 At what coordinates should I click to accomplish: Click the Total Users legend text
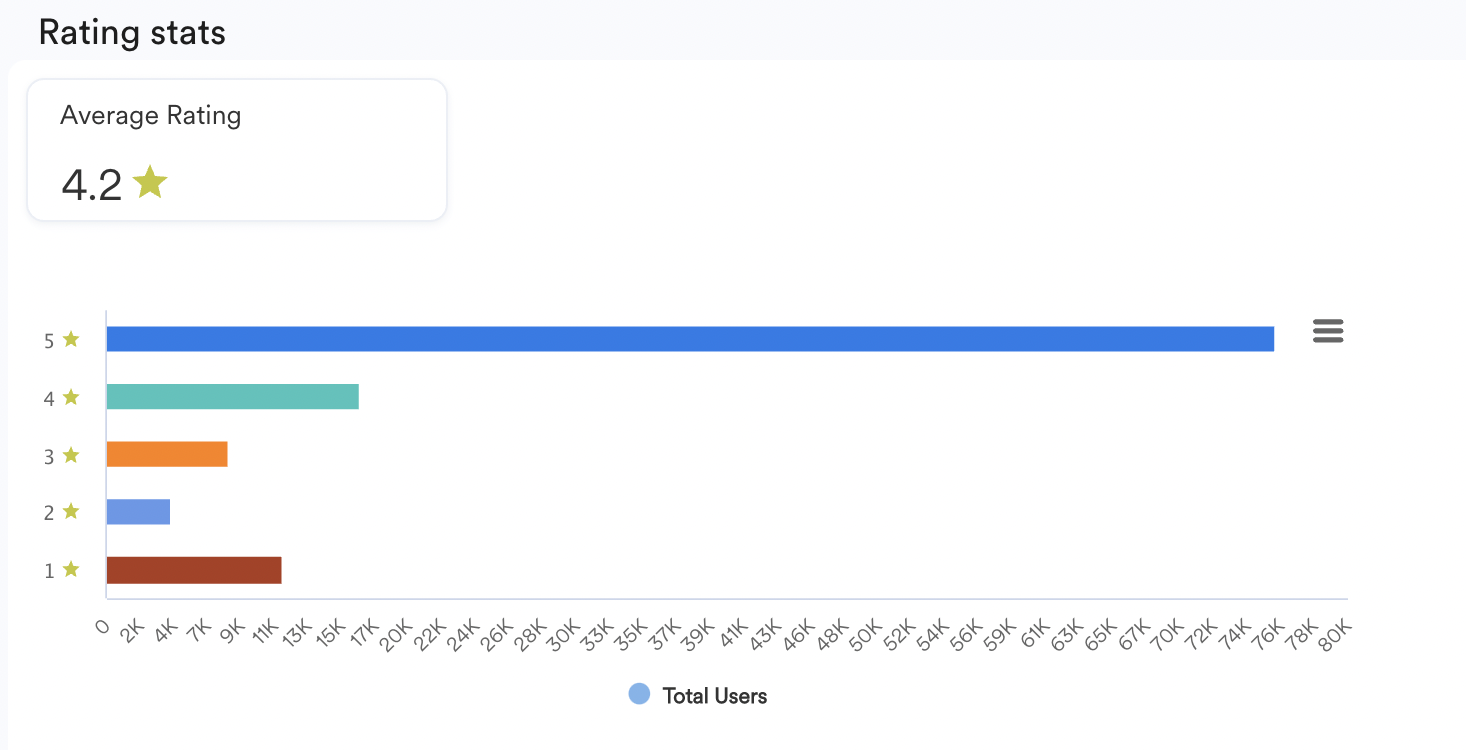[715, 696]
